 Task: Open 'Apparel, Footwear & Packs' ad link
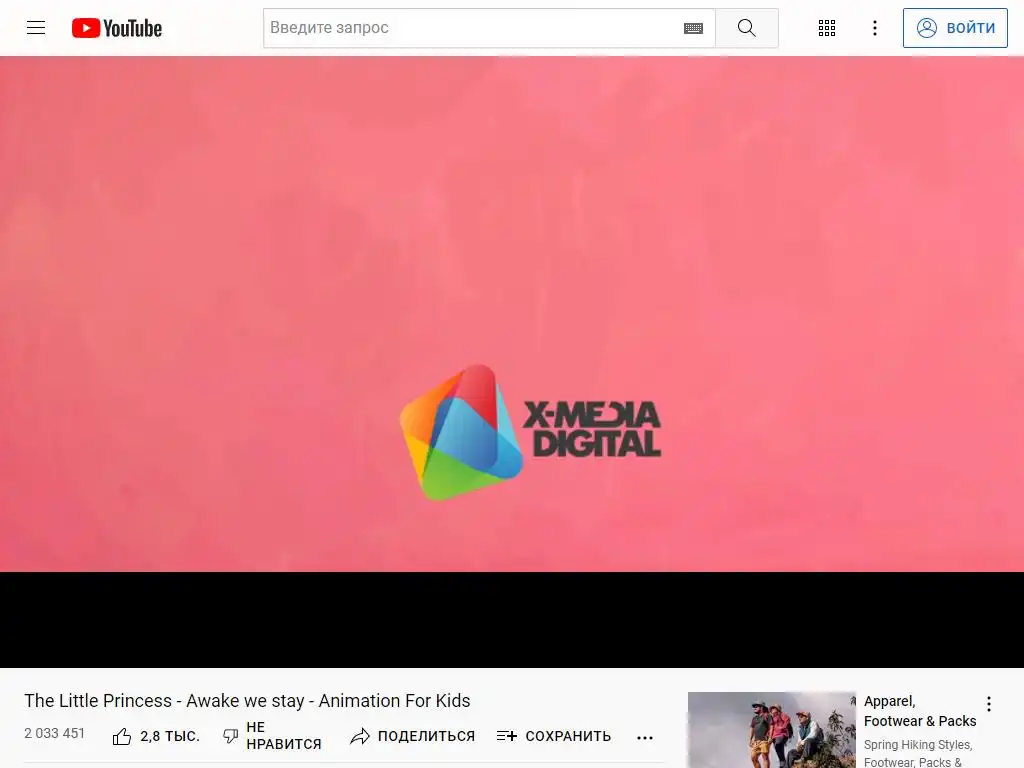click(x=920, y=711)
